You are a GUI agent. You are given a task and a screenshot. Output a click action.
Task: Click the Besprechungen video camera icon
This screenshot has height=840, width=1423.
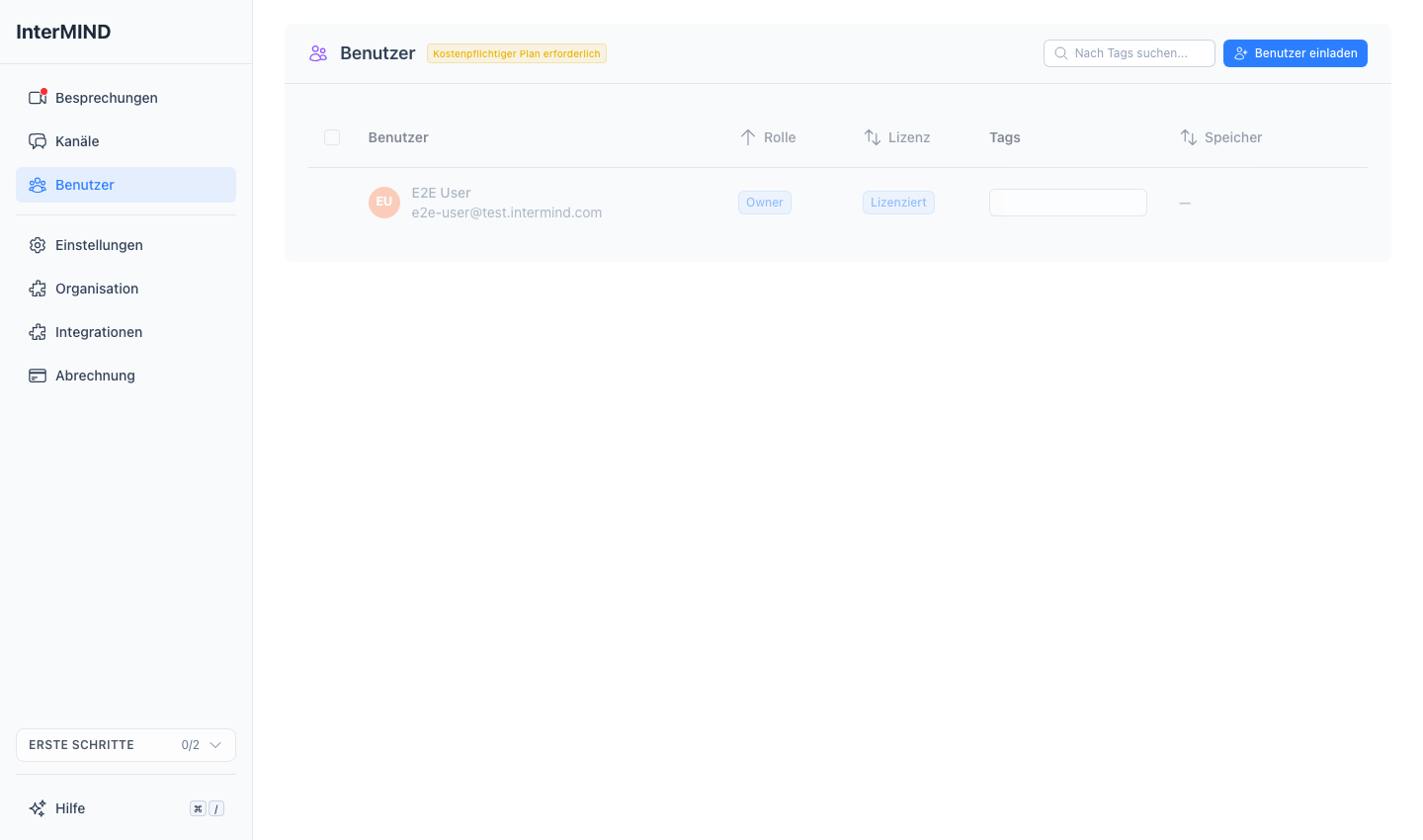(x=38, y=98)
